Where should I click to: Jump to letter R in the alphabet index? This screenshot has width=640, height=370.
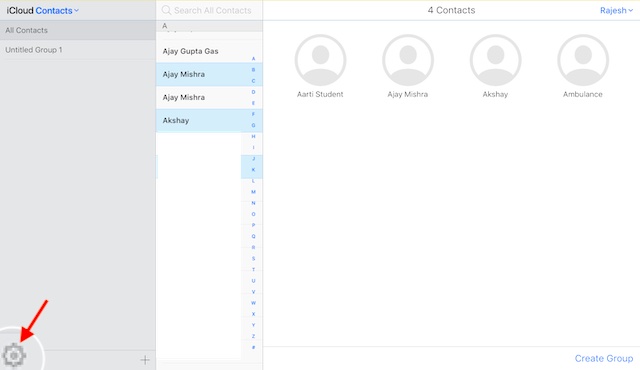coord(253,247)
